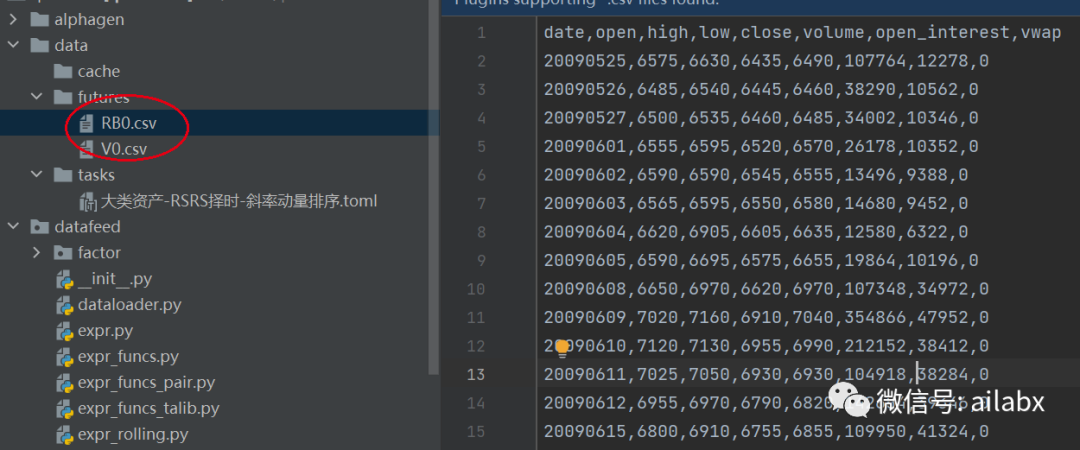Click the expr_funcs_talib.py Python file icon
1080x450 pixels.
point(65,409)
